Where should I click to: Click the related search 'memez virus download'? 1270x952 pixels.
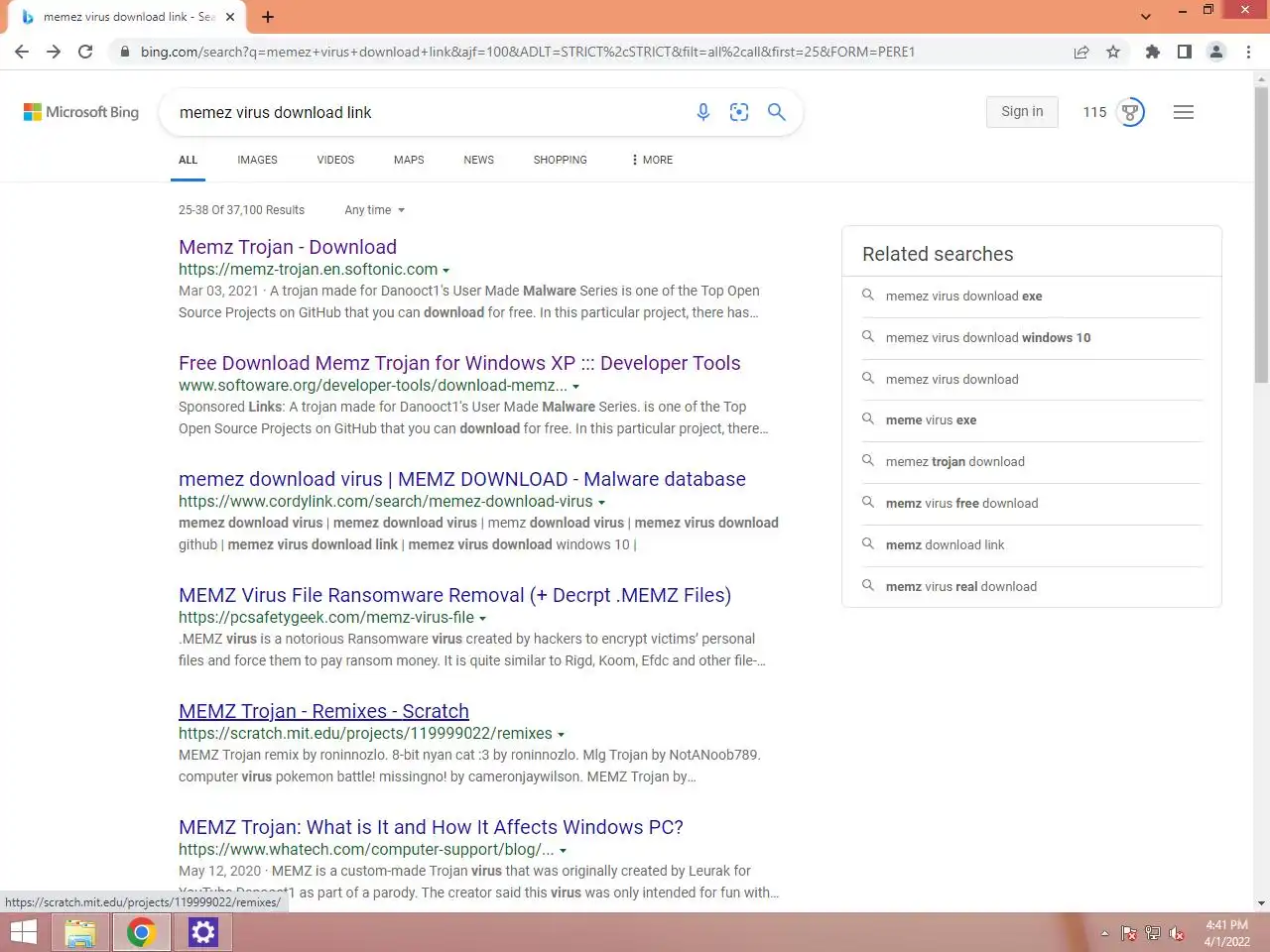pos(1032,379)
